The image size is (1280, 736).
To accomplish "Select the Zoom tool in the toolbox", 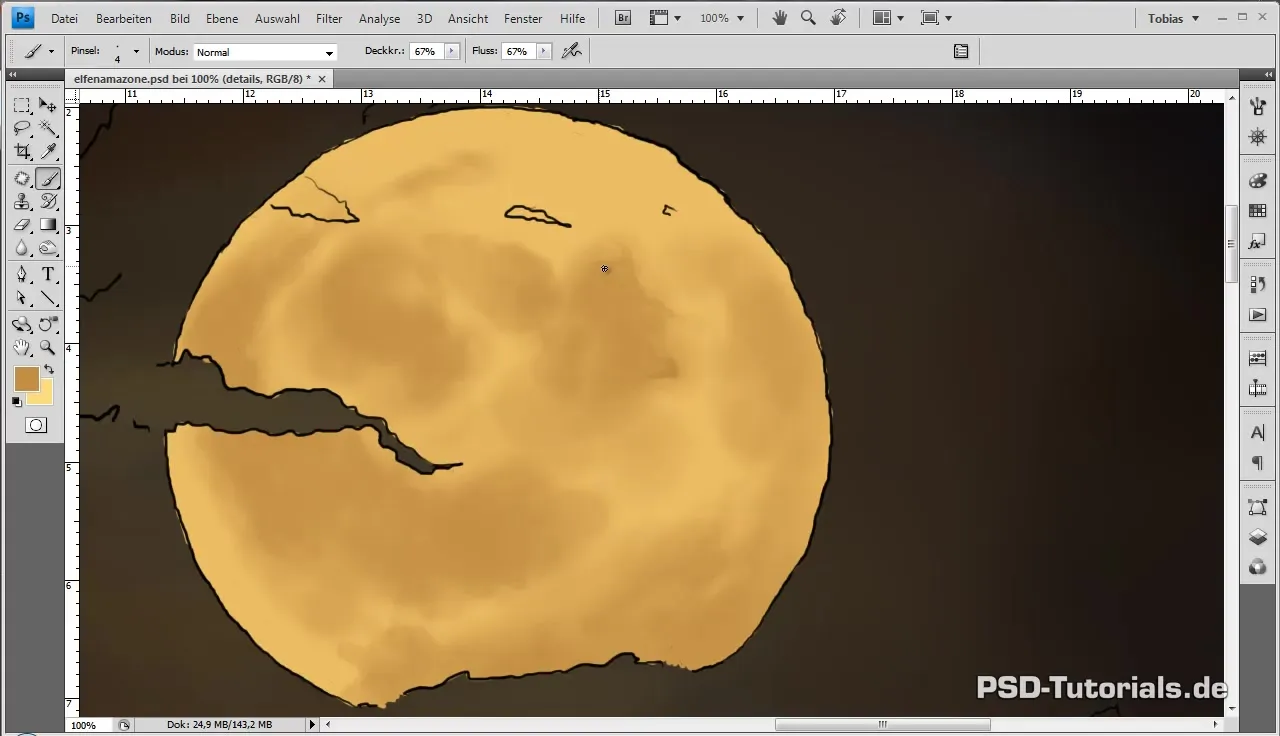I will (48, 348).
